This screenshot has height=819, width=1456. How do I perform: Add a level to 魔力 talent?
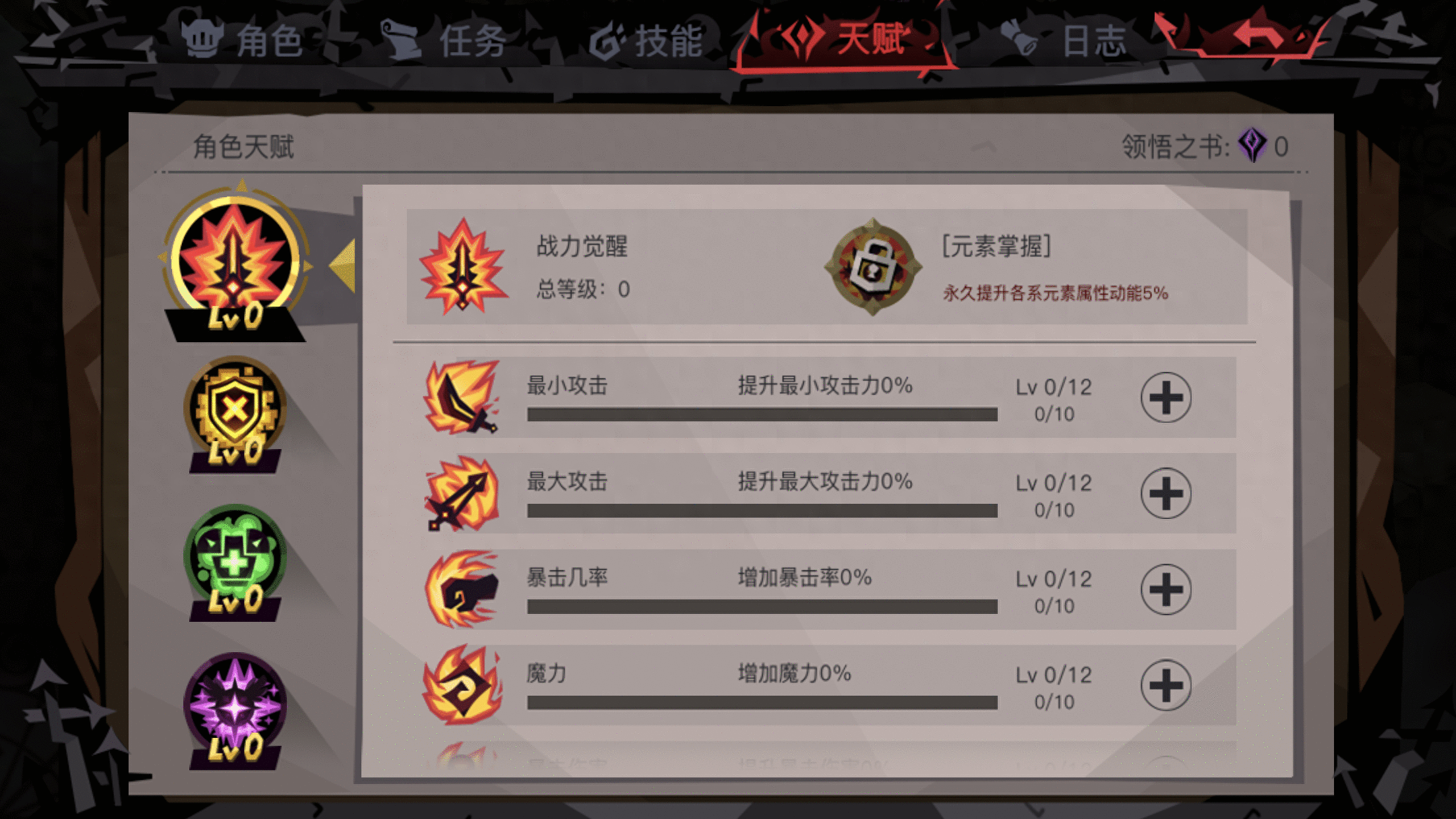(x=1166, y=685)
